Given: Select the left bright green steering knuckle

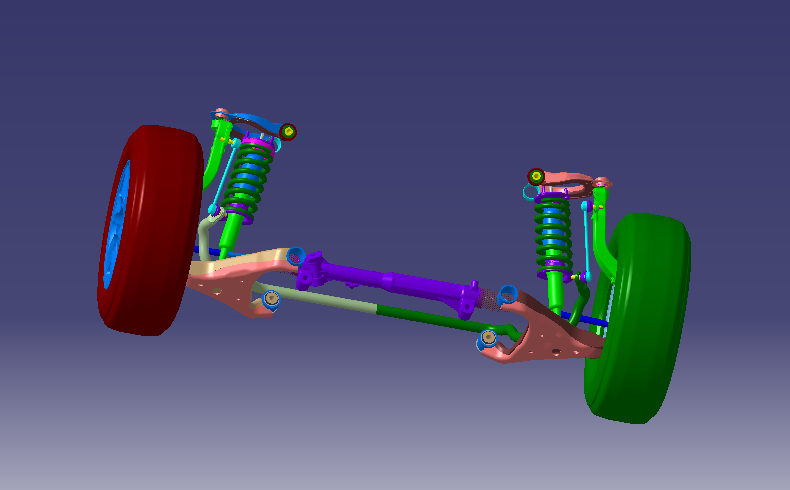Looking at the screenshot, I should click(x=216, y=151).
